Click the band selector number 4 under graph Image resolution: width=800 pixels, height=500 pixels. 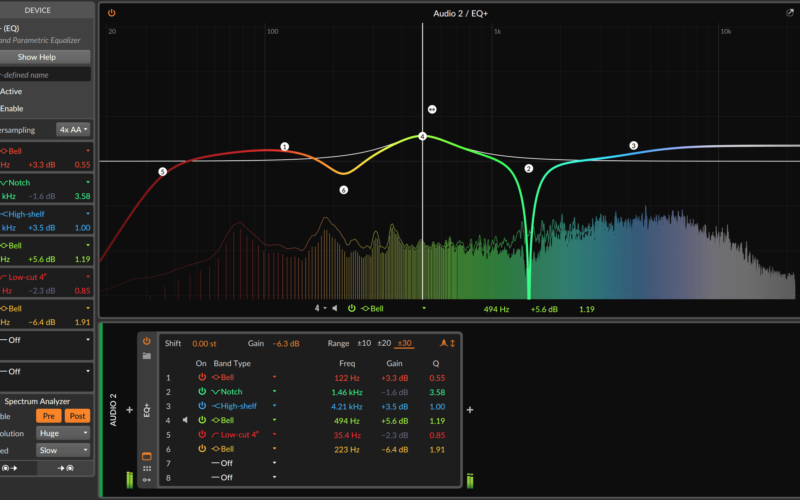317,308
